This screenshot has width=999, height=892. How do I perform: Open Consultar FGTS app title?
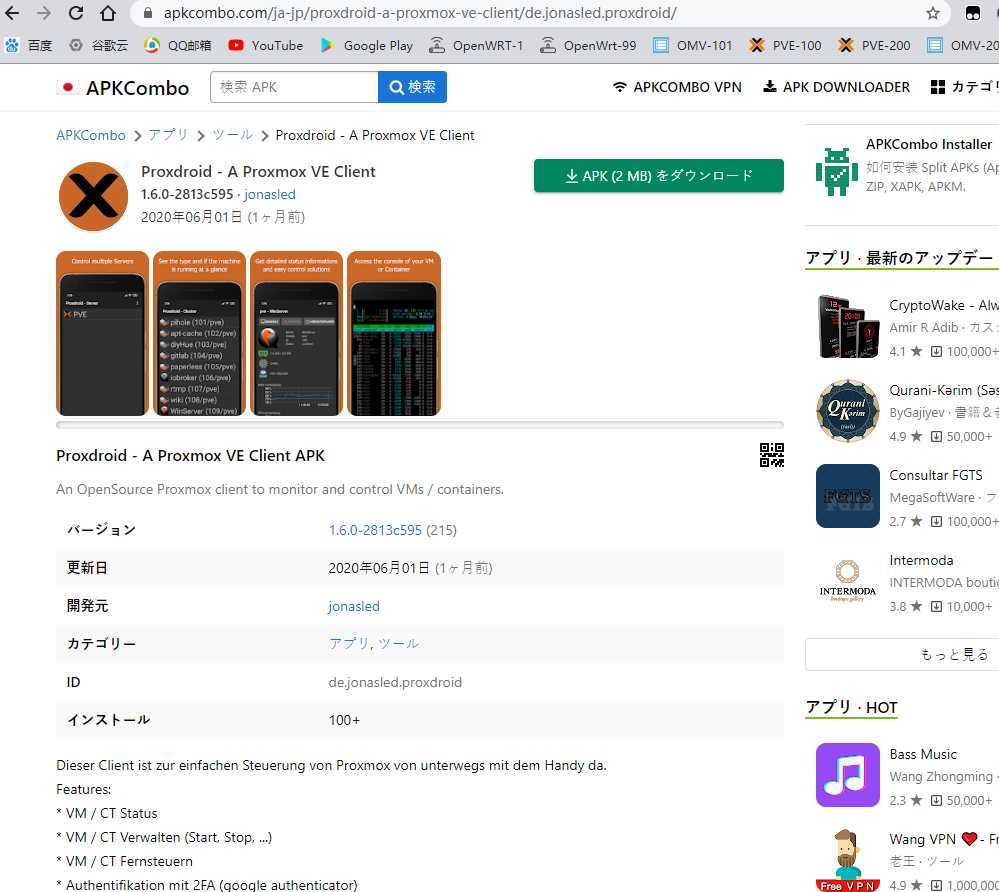[x=936, y=475]
